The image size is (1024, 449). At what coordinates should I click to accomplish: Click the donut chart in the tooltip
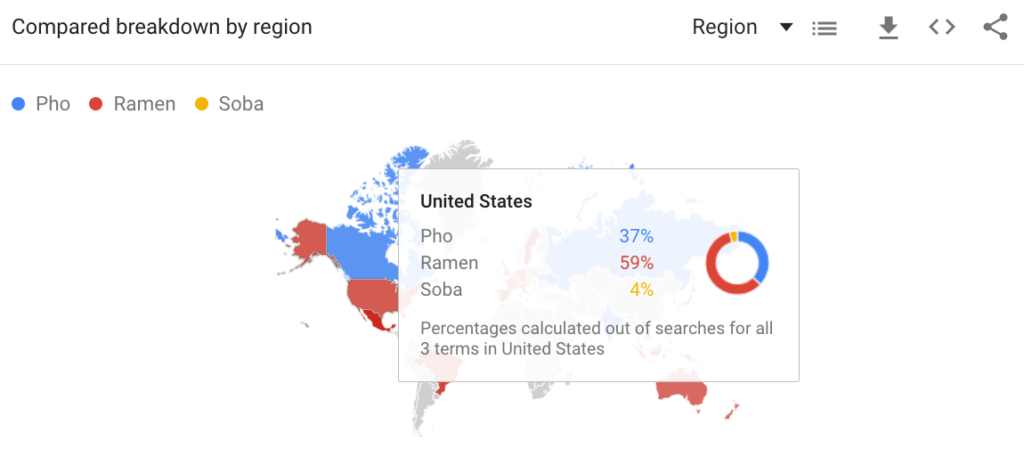[737, 263]
